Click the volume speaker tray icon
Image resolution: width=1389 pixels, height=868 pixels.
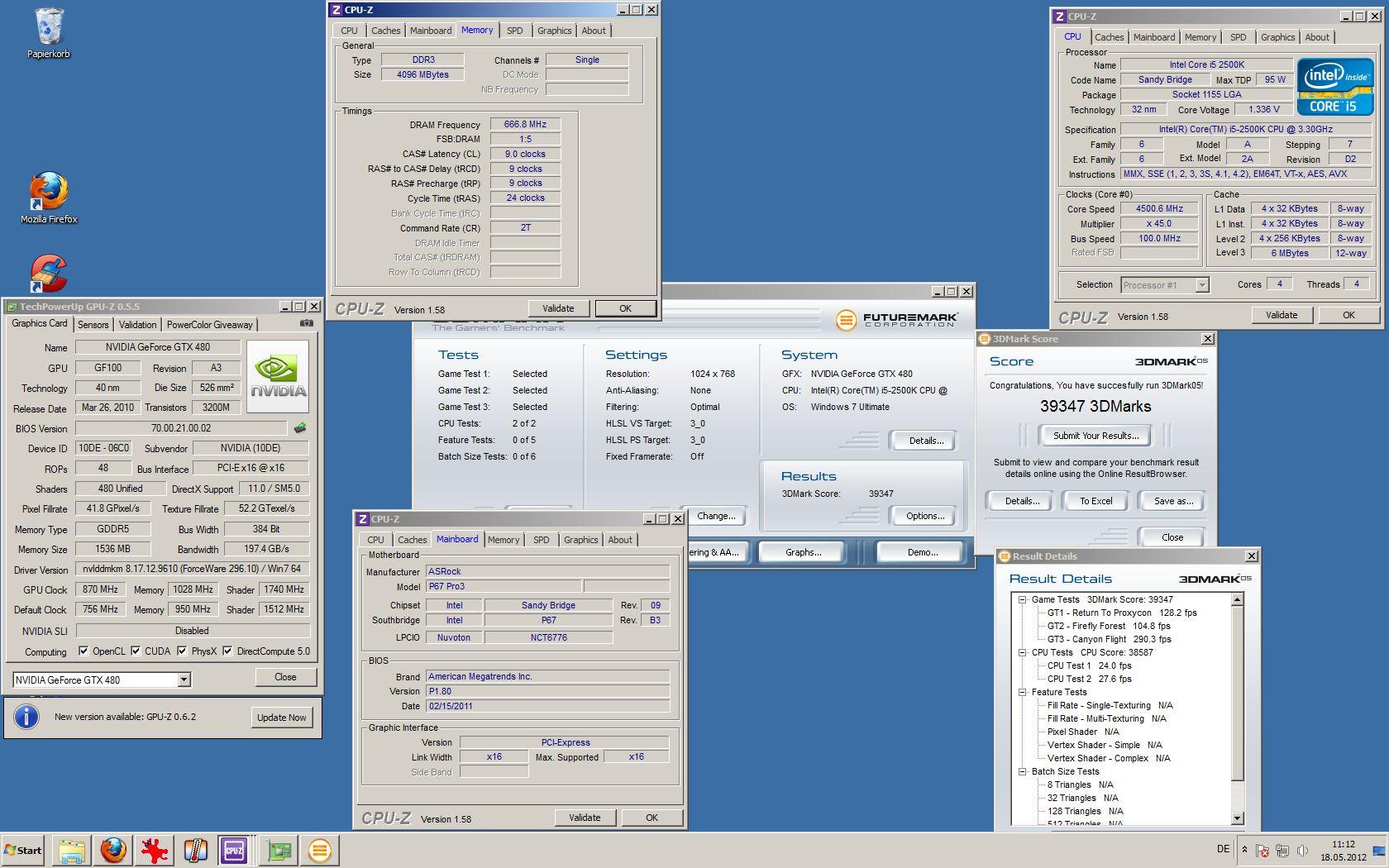pyautogui.click(x=1302, y=851)
